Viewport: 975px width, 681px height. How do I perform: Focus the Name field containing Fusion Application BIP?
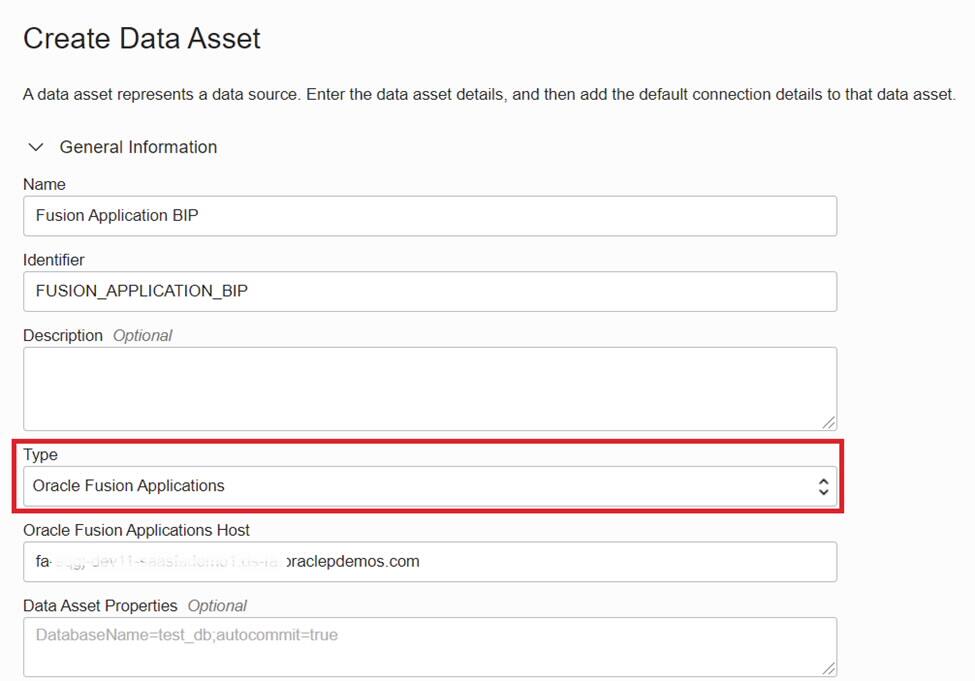tap(430, 215)
